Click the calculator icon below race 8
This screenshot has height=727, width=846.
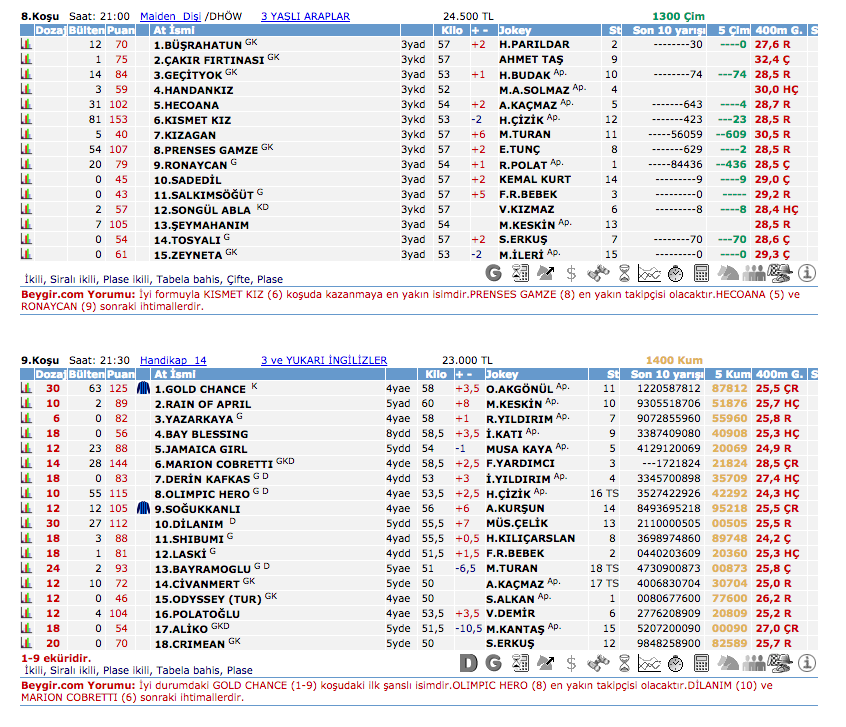point(701,272)
